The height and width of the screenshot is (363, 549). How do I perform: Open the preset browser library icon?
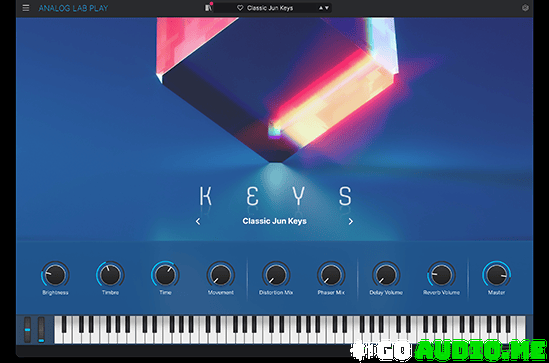[x=208, y=8]
